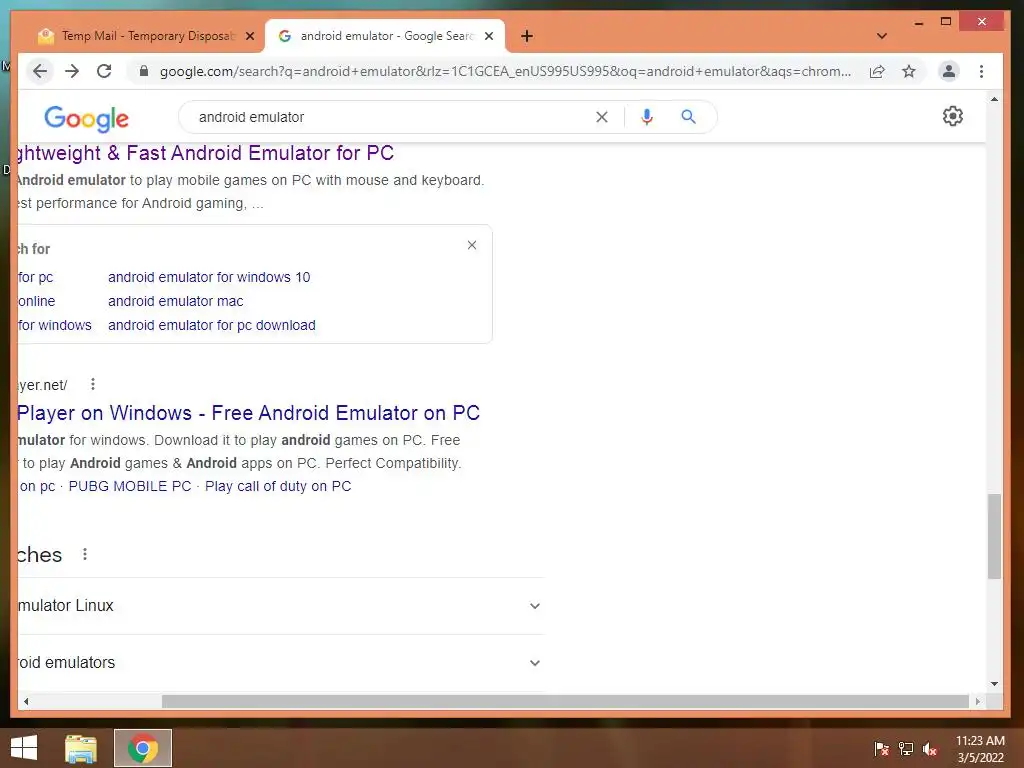
Task: Open the Chrome profile avatar
Action: point(949,71)
